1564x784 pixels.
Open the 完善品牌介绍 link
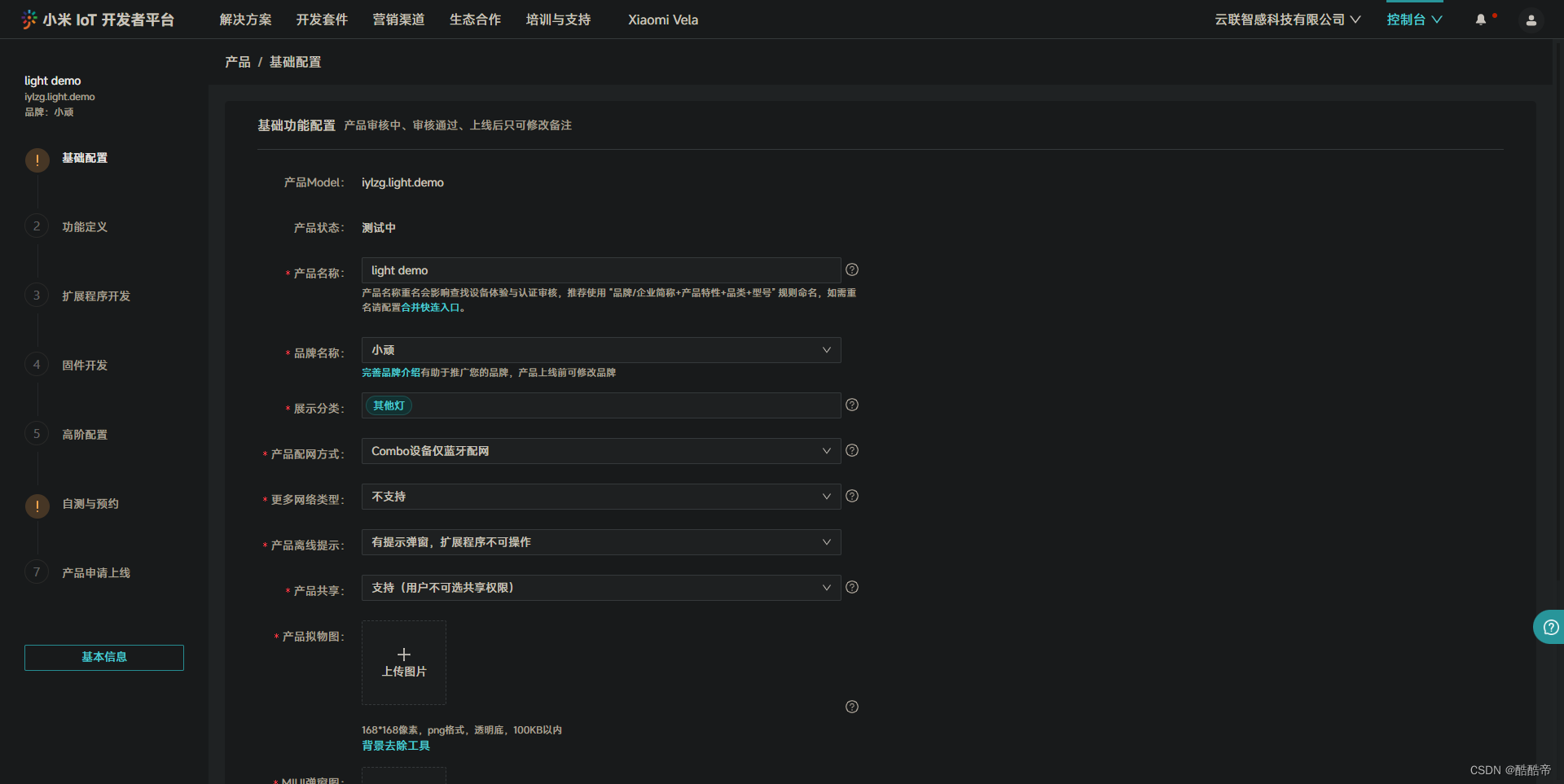point(391,373)
